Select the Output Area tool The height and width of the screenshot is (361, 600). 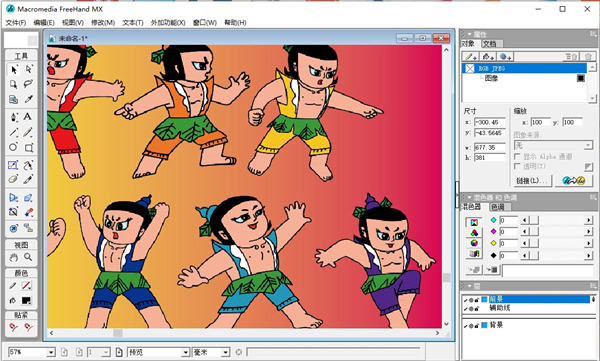tap(13, 99)
